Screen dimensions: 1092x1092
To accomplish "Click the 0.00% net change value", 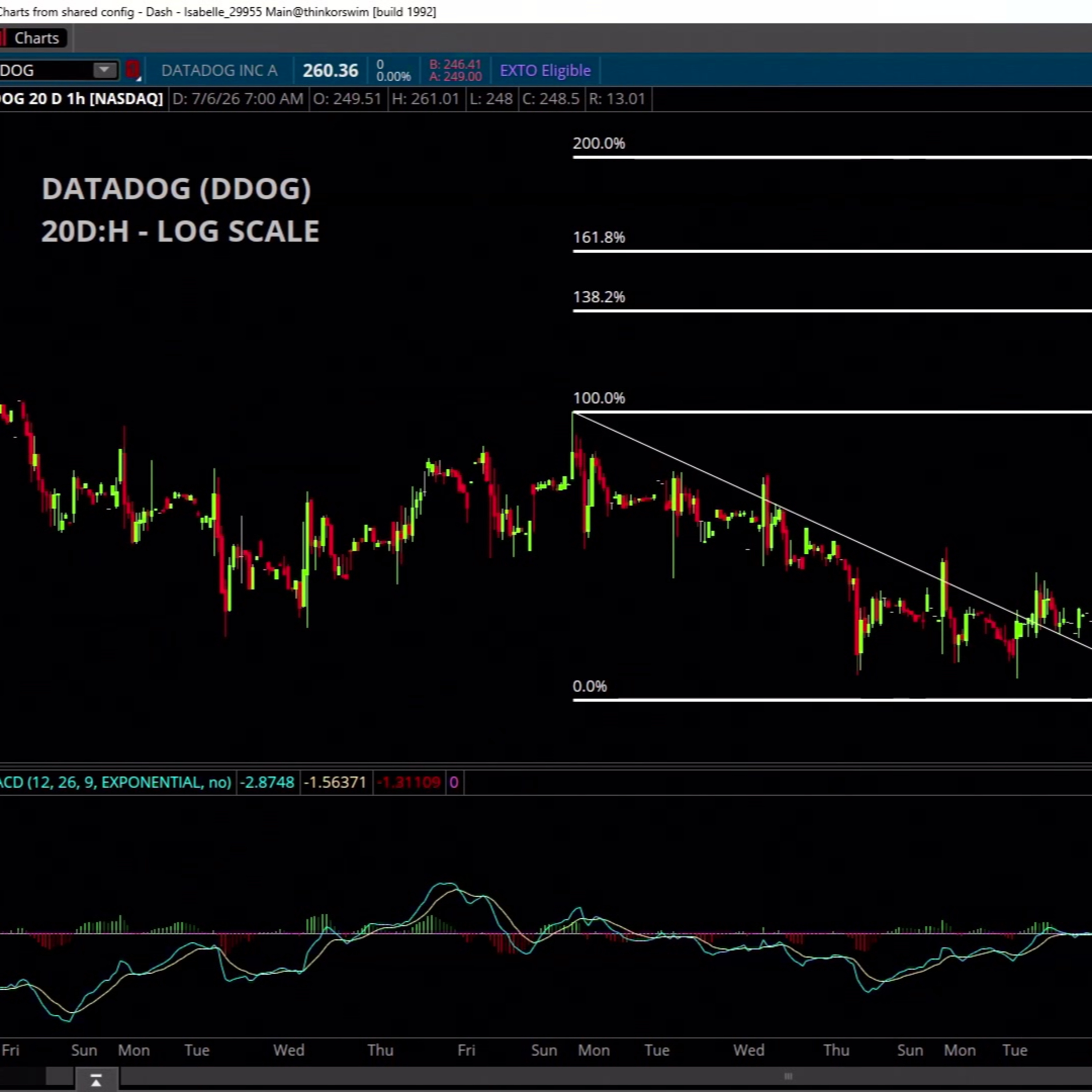I will [x=393, y=76].
